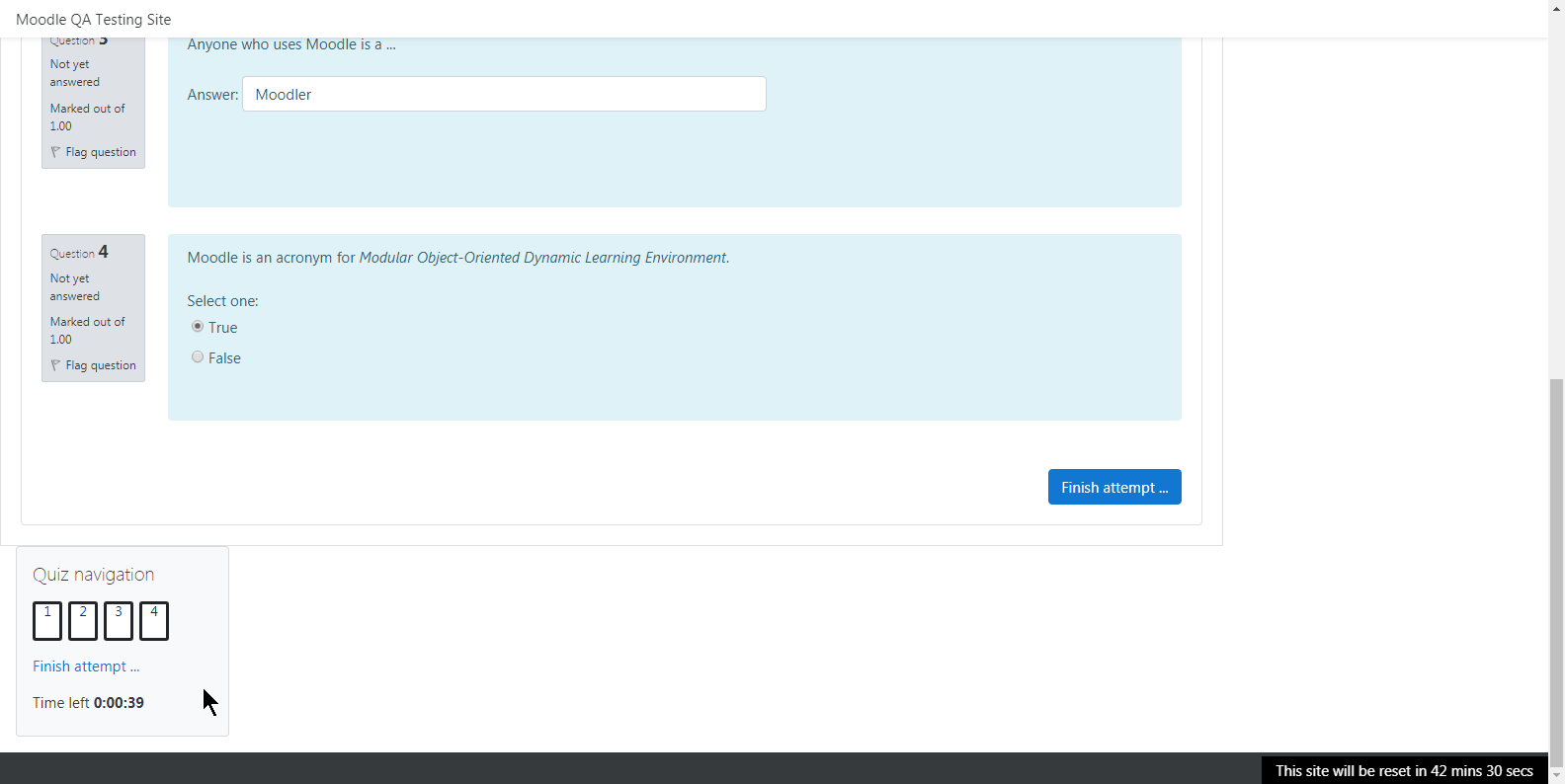Click Finish attempt link in Quiz navigation
Viewport: 1565px width, 784px height.
[x=86, y=666]
